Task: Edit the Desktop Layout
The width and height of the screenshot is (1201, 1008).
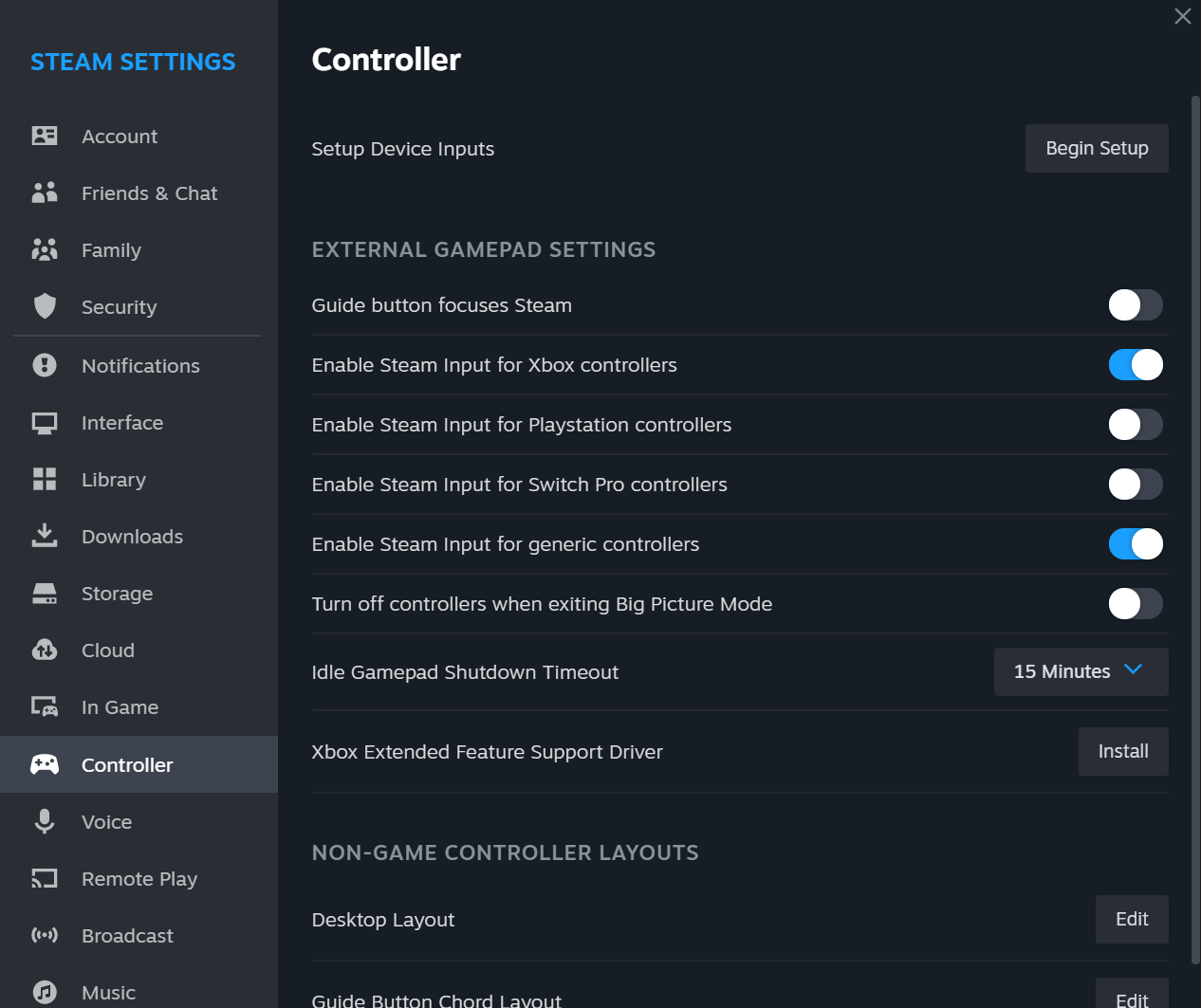Action: click(1132, 919)
